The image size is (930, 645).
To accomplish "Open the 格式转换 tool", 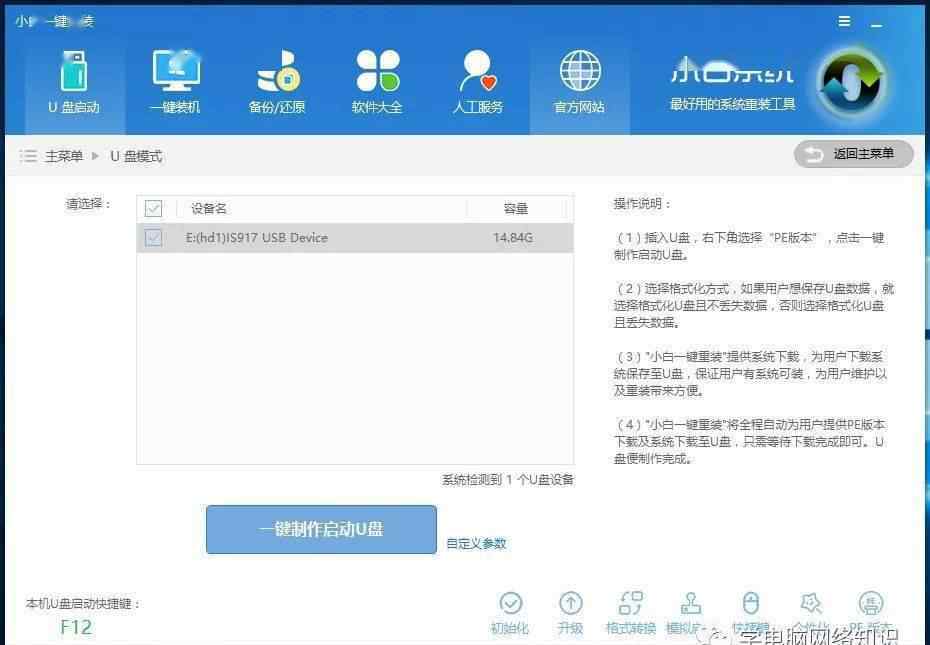I will point(630,612).
